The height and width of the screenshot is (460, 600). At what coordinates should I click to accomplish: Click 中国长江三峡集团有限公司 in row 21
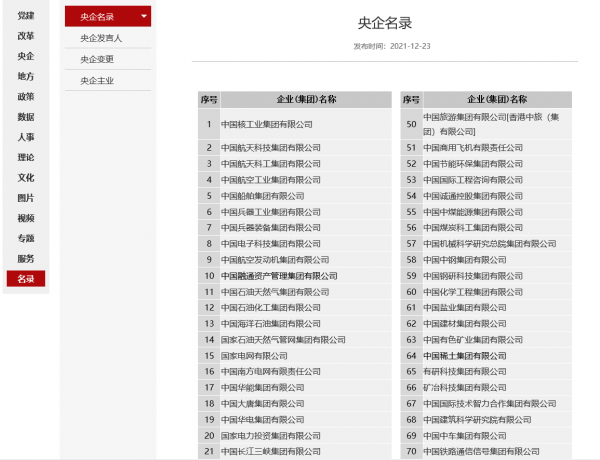(271, 452)
